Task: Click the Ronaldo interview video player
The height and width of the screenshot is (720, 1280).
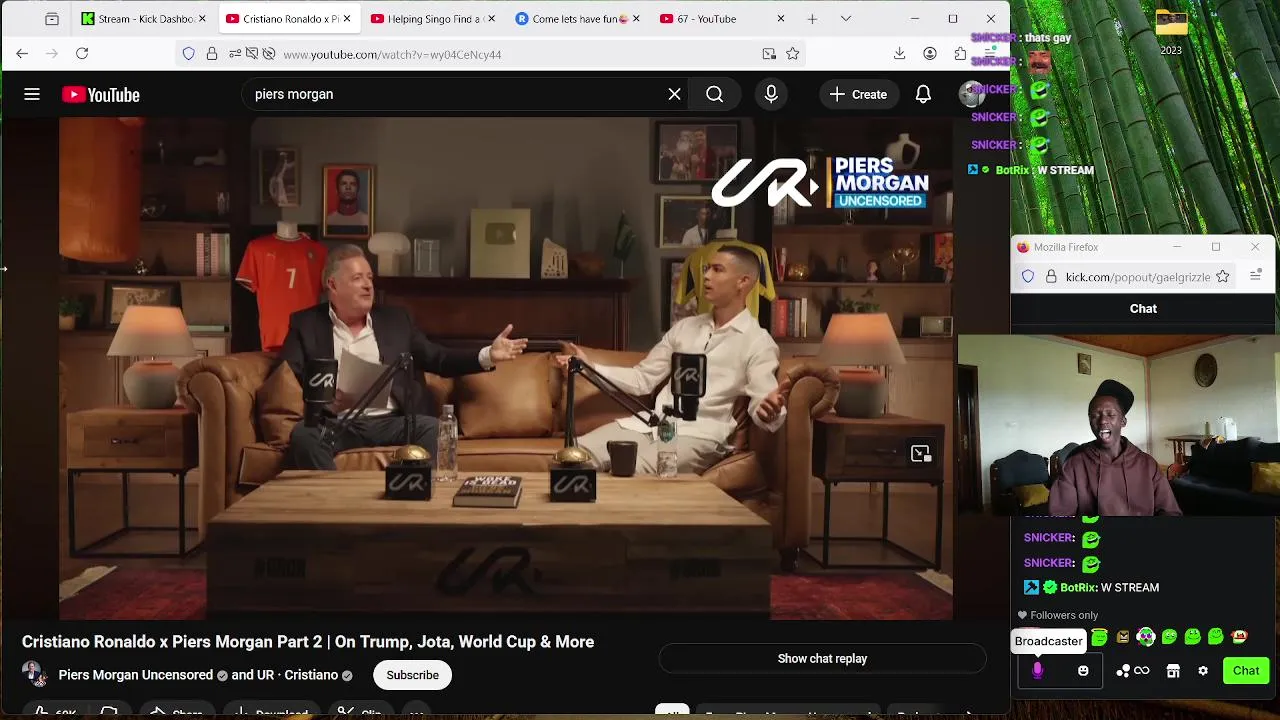Action: point(505,368)
